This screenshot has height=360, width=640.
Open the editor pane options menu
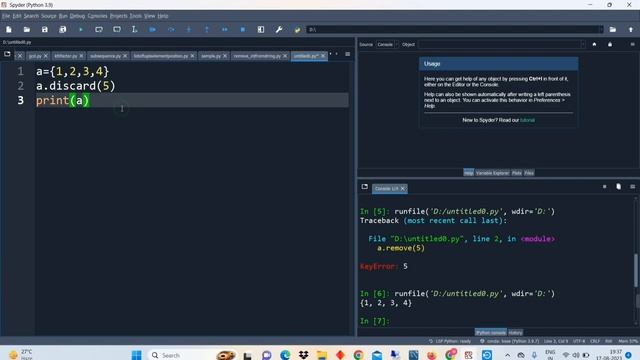(x=347, y=54)
